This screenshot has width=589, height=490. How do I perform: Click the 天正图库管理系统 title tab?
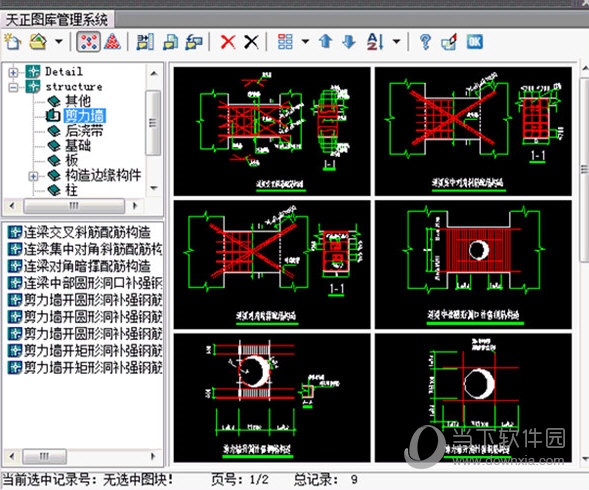point(57,20)
